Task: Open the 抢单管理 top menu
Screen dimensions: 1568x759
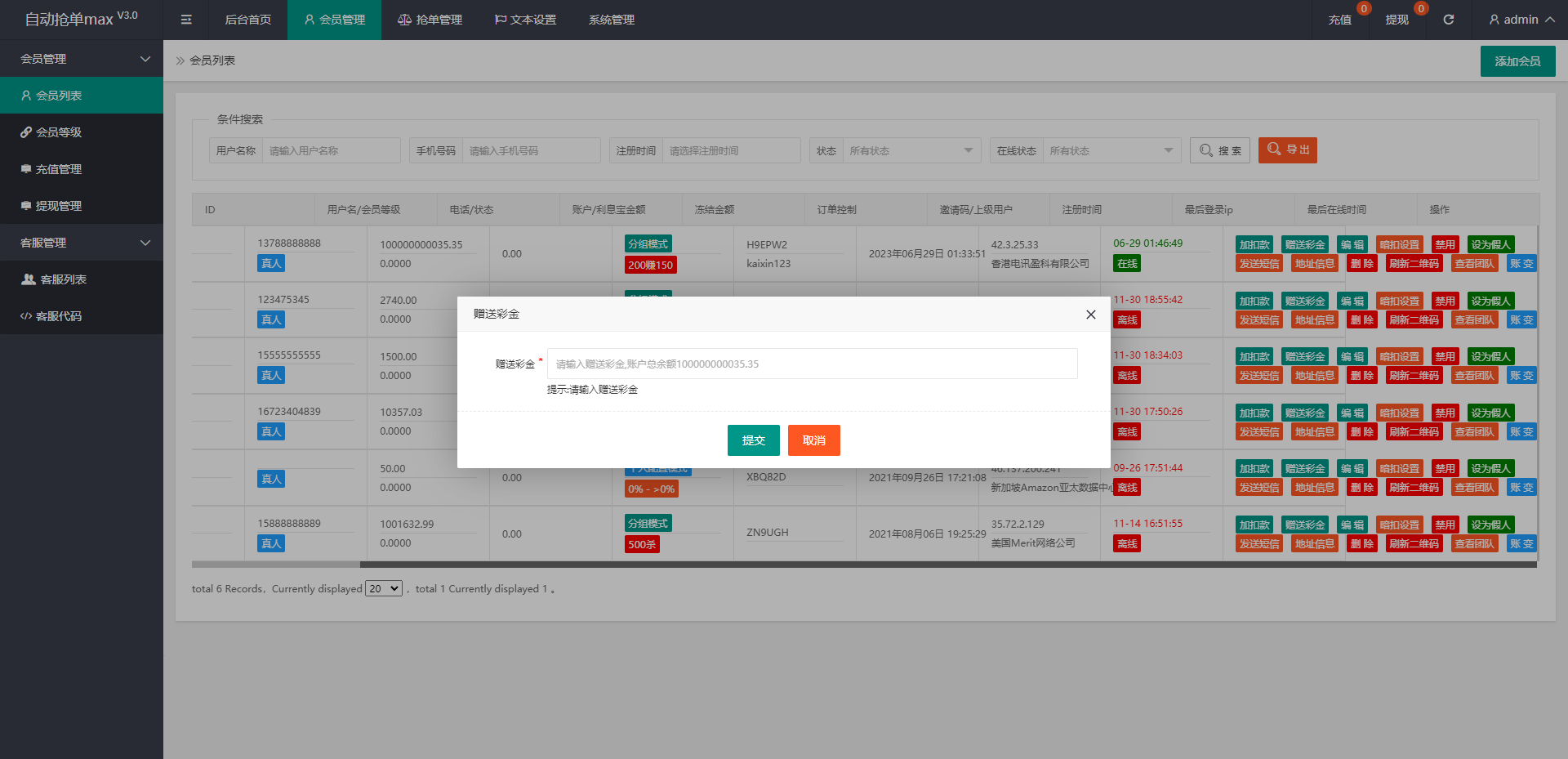Action: tap(430, 20)
